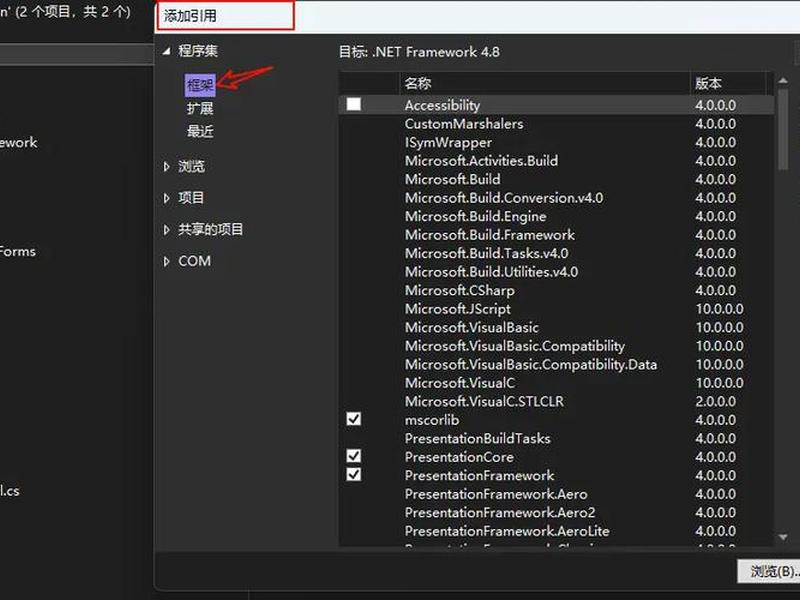This screenshot has width=800, height=600.
Task: Select Microsoft.Build.Utilities.v4.0 row
Action: coord(556,271)
